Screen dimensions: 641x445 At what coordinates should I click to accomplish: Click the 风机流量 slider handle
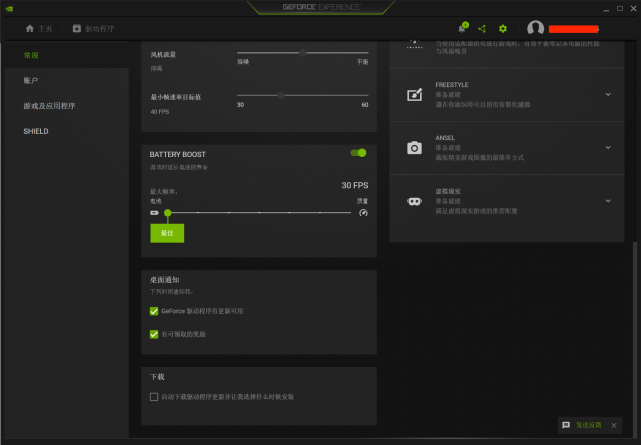pos(303,52)
